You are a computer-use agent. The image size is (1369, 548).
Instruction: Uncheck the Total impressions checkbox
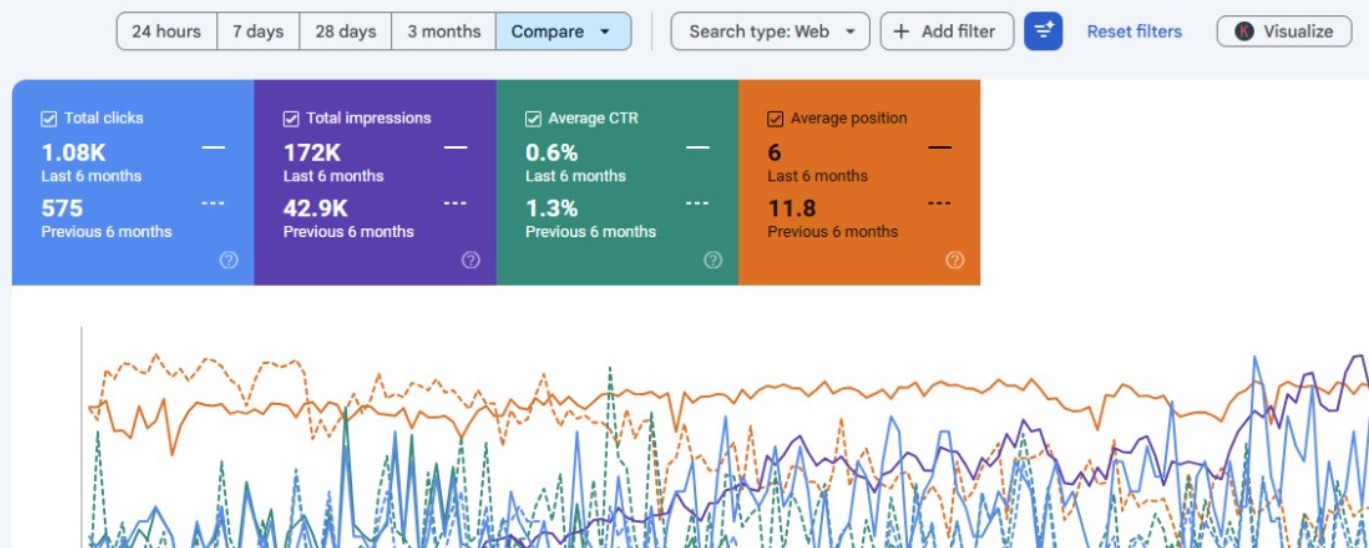(x=291, y=119)
